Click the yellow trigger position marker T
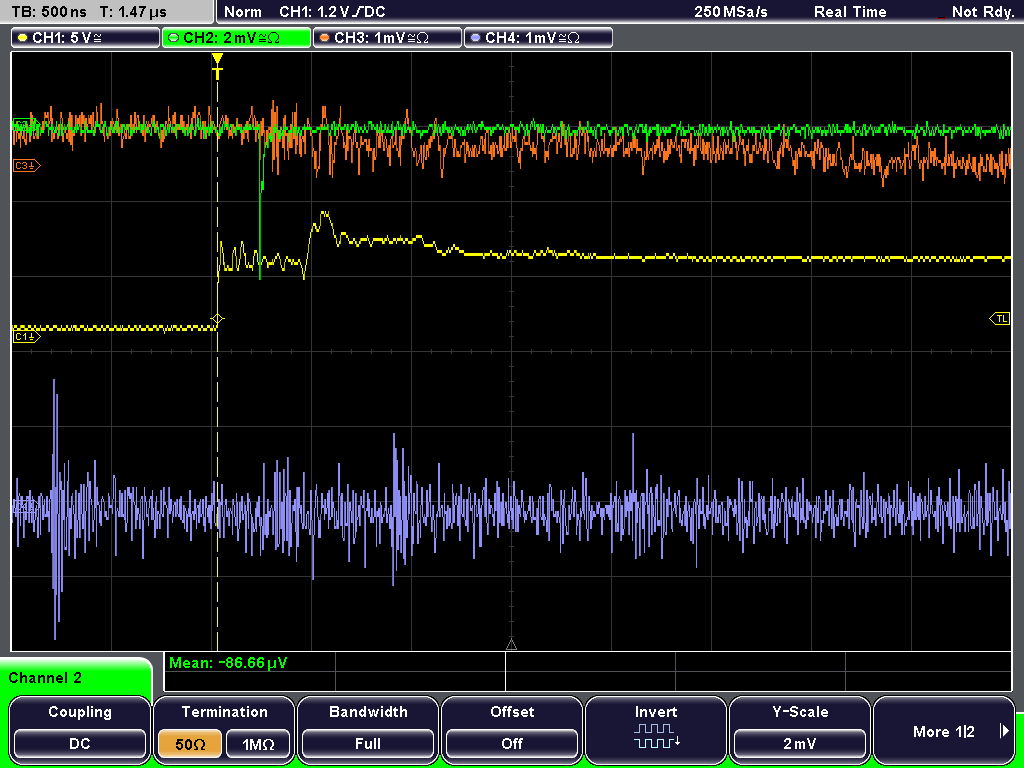 coord(217,67)
